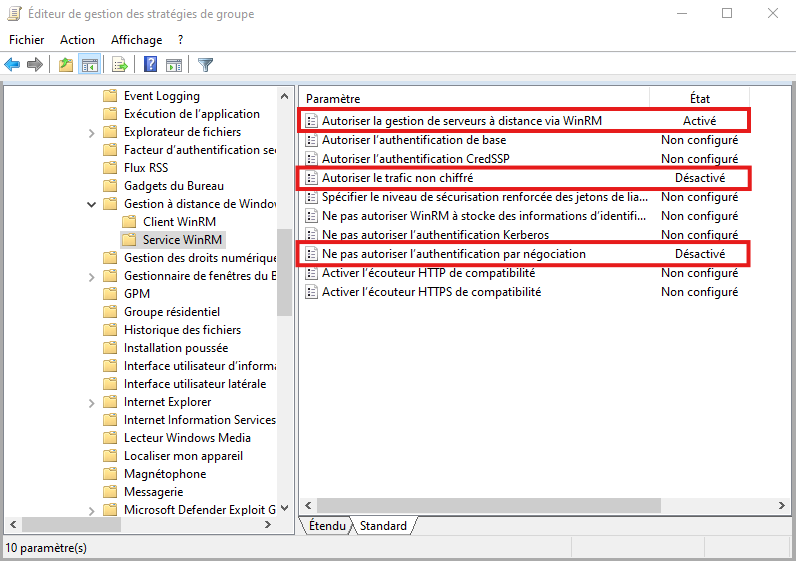Image resolution: width=796 pixels, height=561 pixels.
Task: Click the tree pane scroll down arrow
Action: point(284,508)
